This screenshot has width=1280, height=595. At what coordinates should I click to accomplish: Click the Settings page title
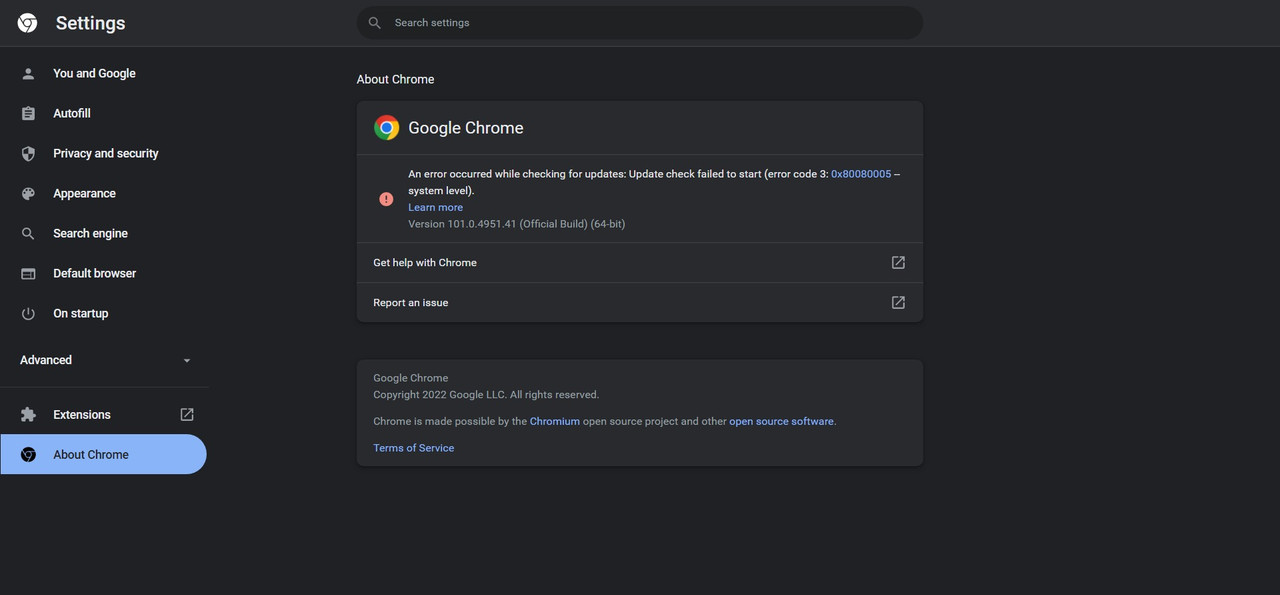click(x=90, y=23)
